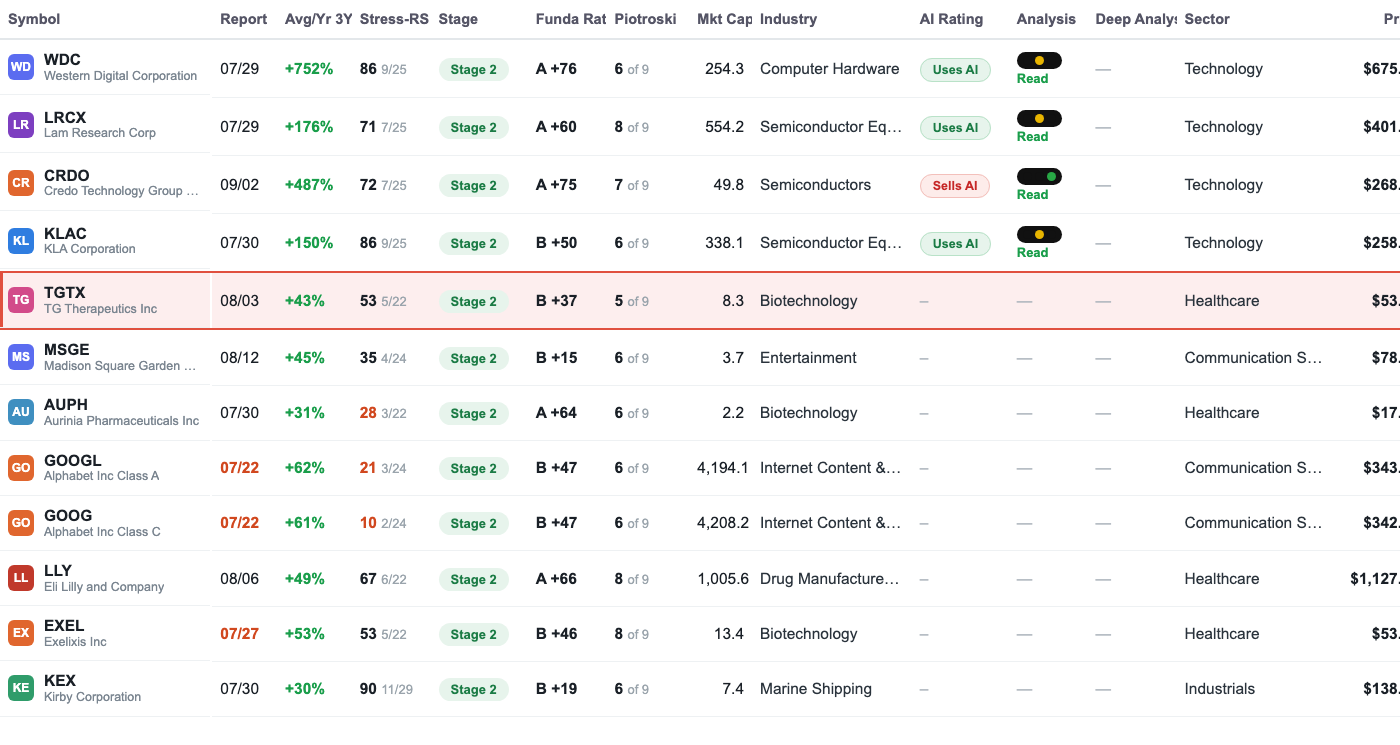Select the GOOGL Alphabet Class A row
1400x745 pixels.
coord(700,468)
